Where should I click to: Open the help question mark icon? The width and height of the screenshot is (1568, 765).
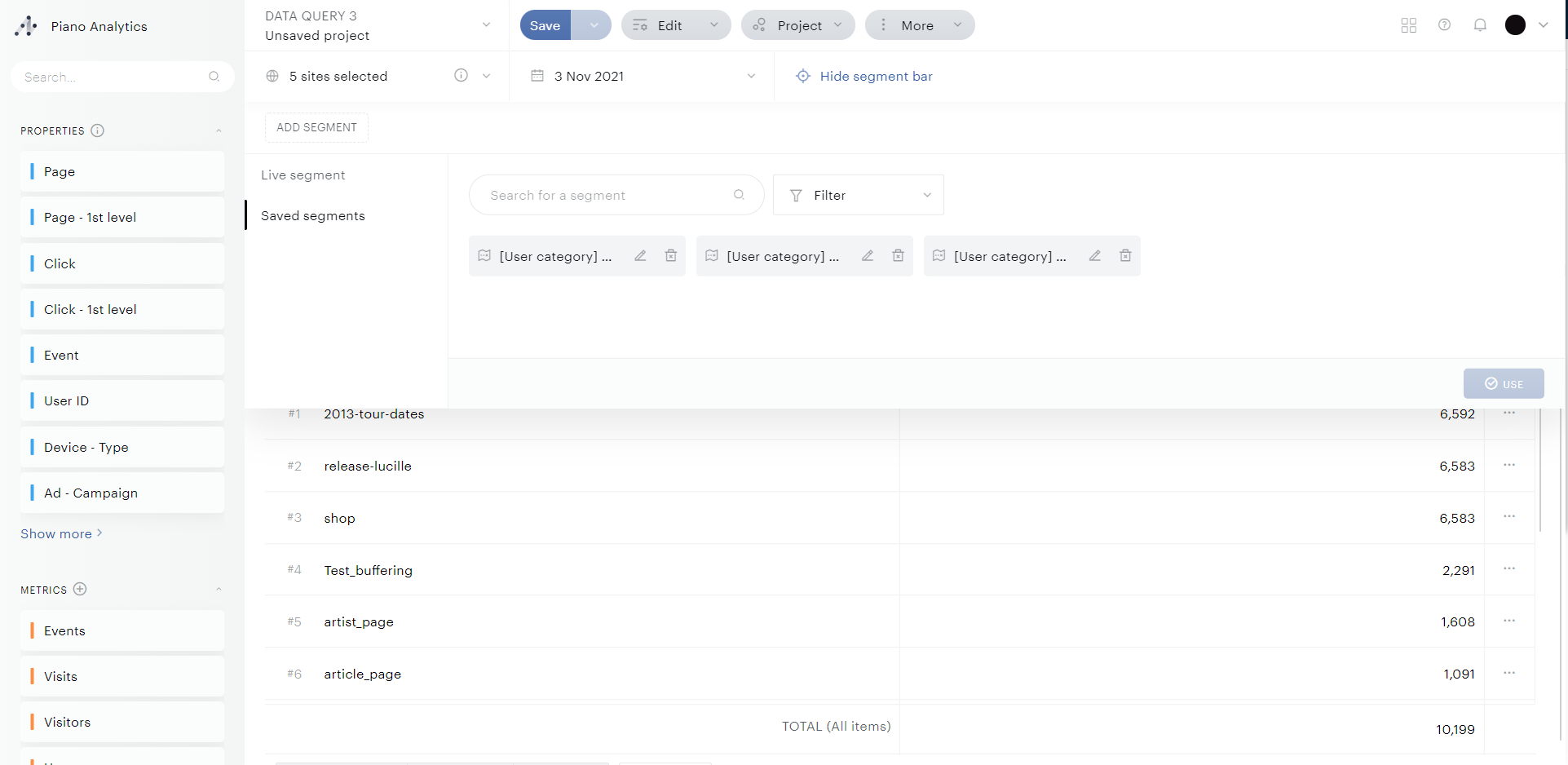(1444, 25)
